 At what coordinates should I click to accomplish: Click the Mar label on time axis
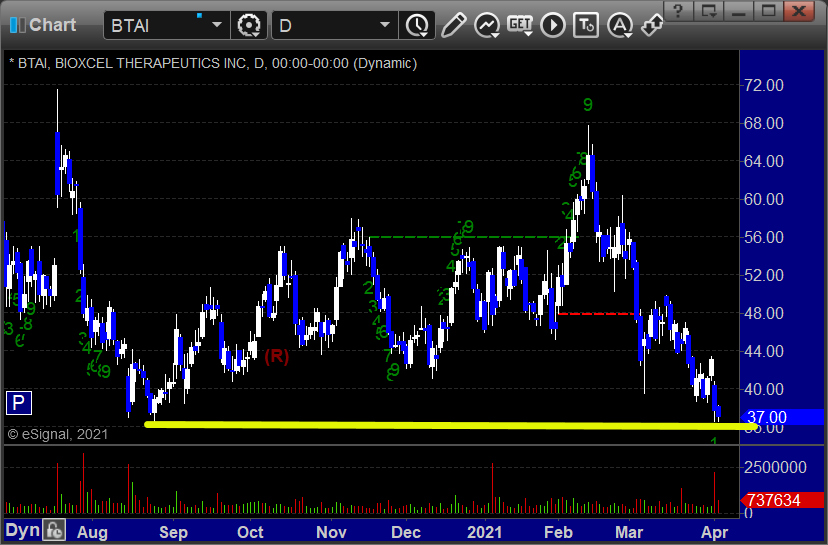click(628, 532)
